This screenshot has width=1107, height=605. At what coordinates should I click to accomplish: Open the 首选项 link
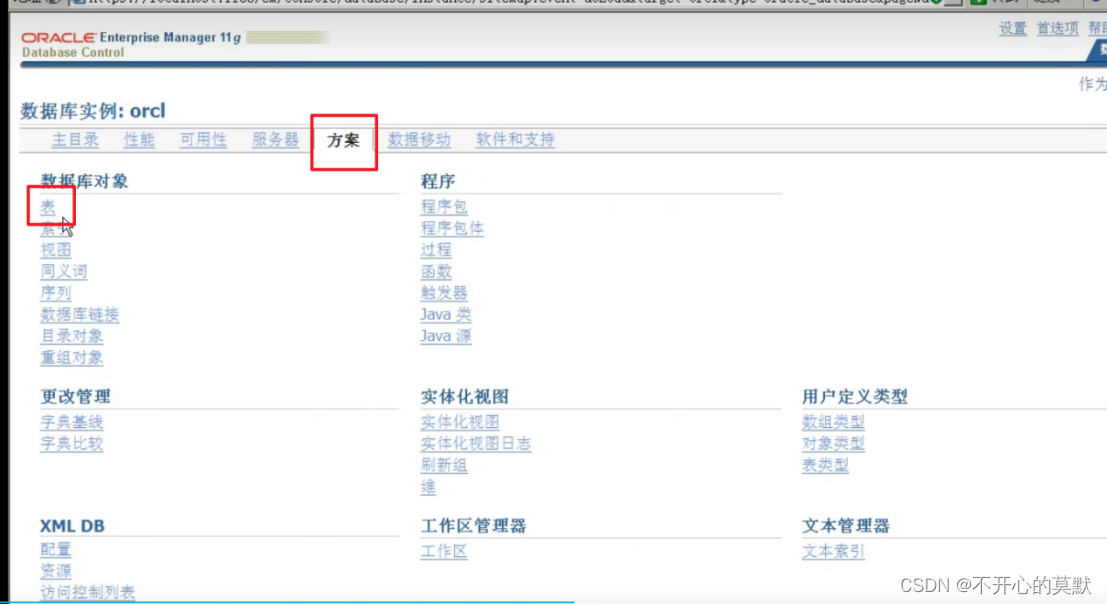tap(1057, 28)
